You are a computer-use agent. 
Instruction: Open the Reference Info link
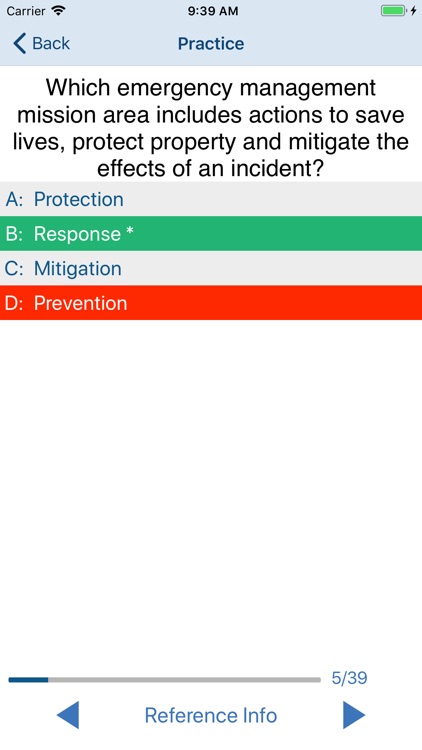[211, 716]
